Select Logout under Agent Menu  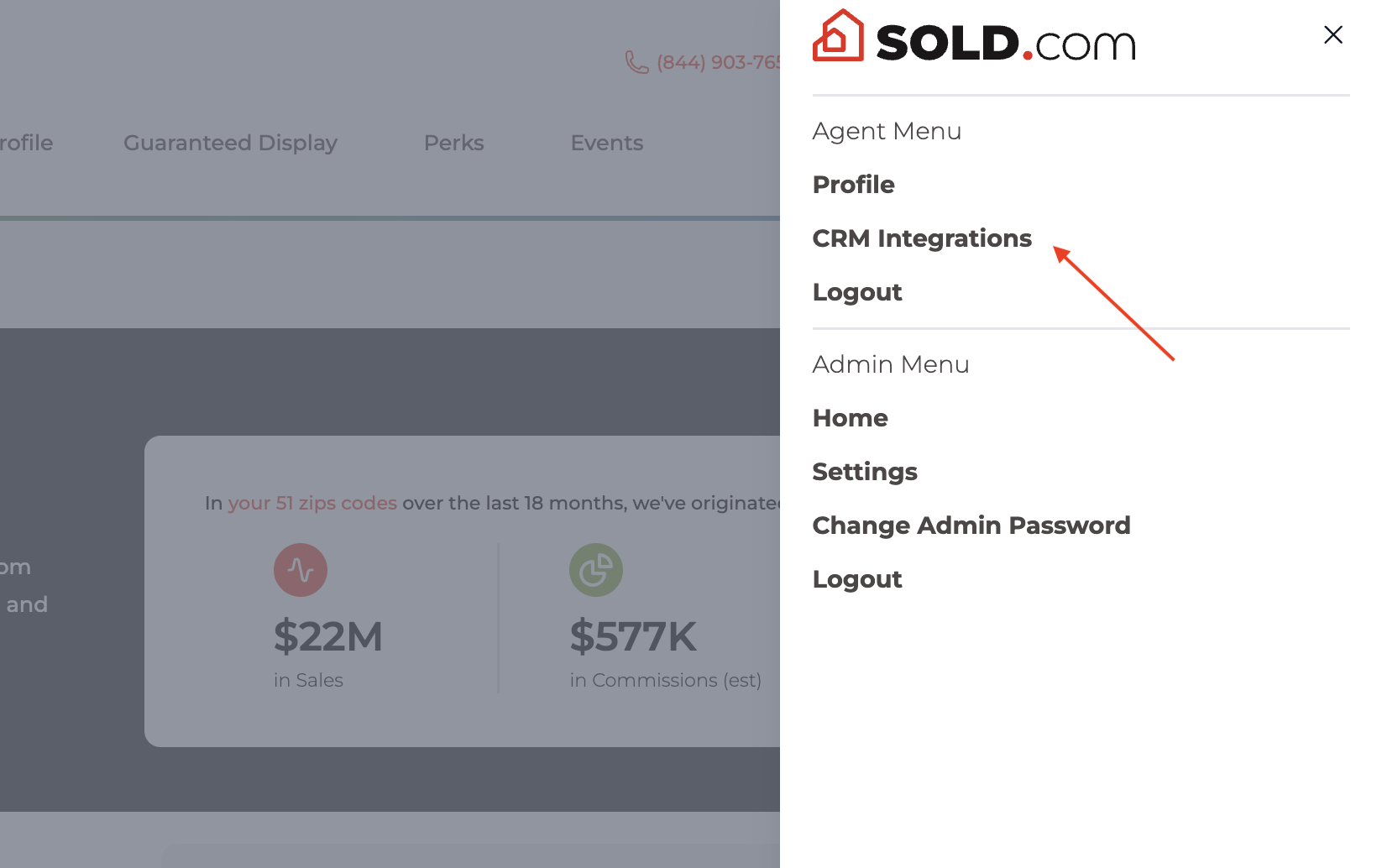[x=856, y=292]
